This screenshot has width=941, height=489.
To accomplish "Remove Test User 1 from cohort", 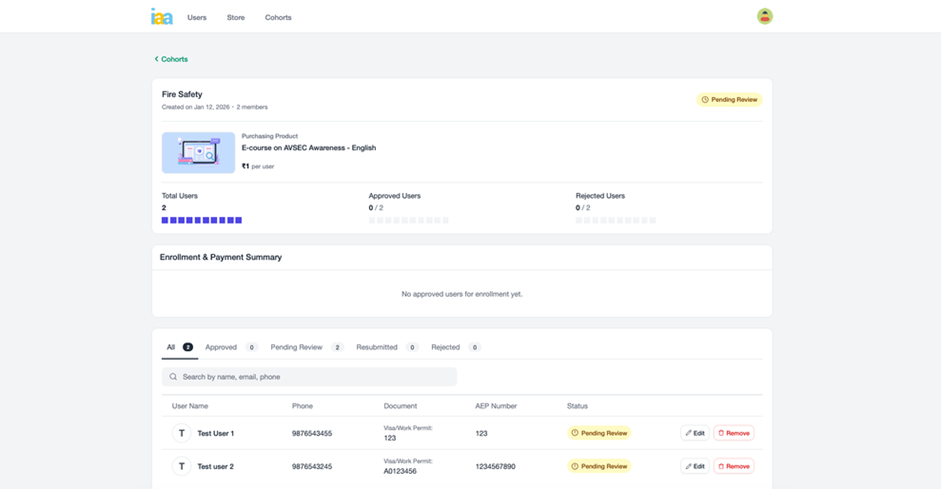I will (733, 433).
